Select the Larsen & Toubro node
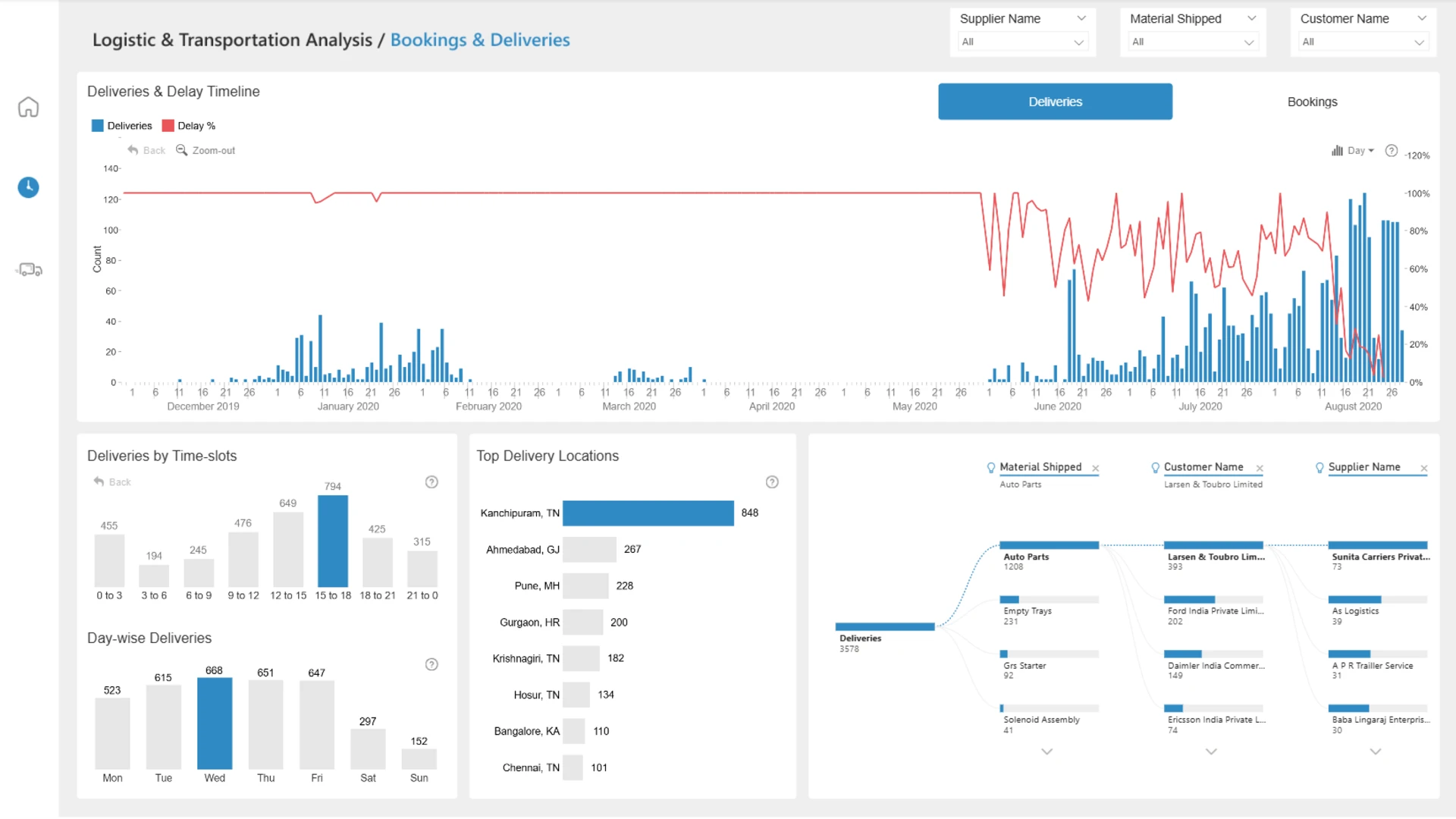Screen dimensions: 1456x819 (x=1213, y=545)
